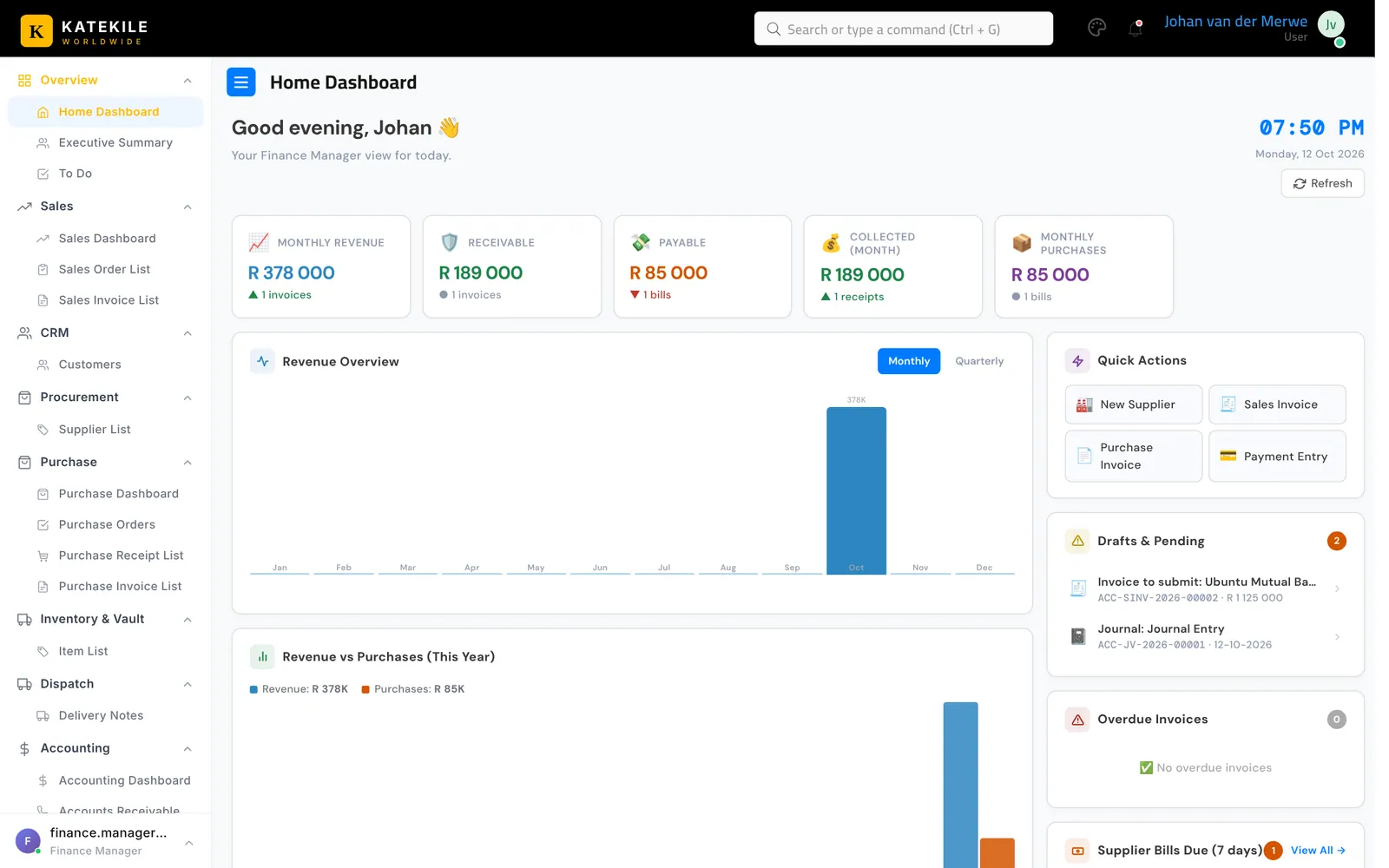Click the Receivable shield icon

tap(449, 242)
